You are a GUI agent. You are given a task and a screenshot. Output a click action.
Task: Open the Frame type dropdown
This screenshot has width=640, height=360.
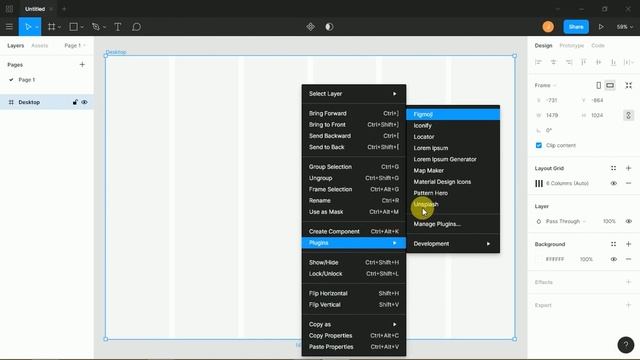[546, 85]
